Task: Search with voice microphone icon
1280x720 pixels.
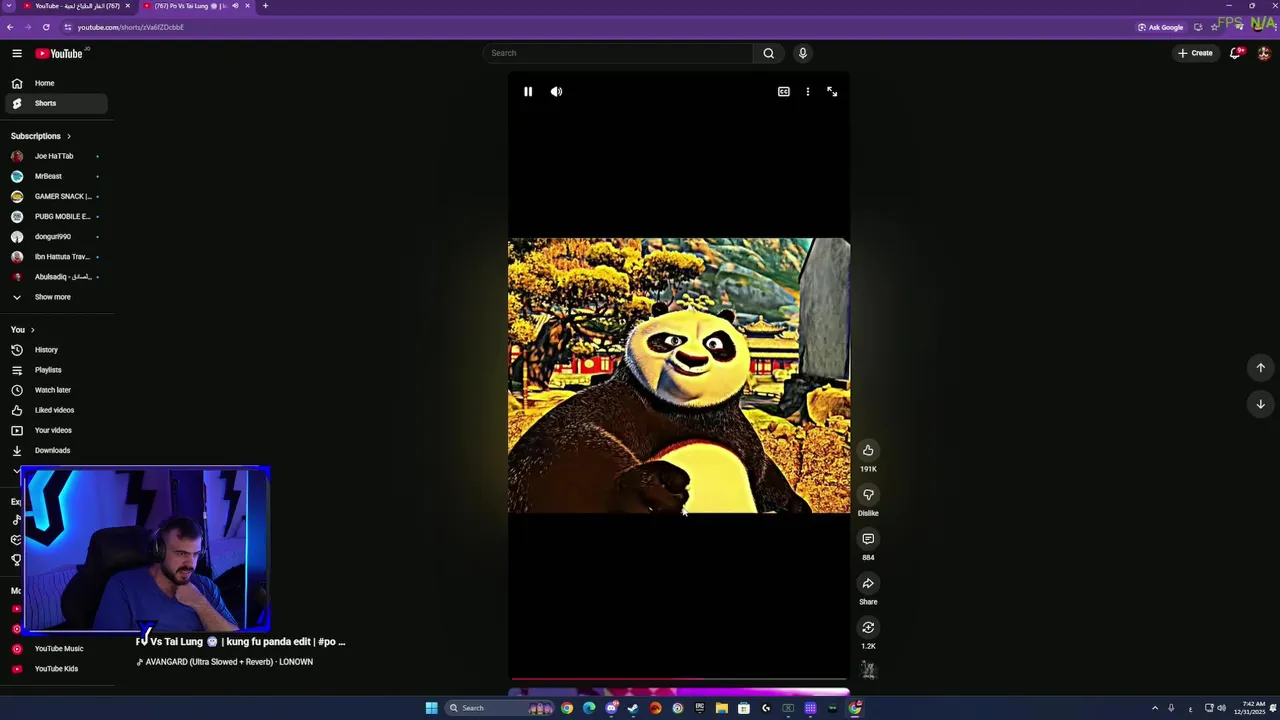Action: [x=802, y=53]
